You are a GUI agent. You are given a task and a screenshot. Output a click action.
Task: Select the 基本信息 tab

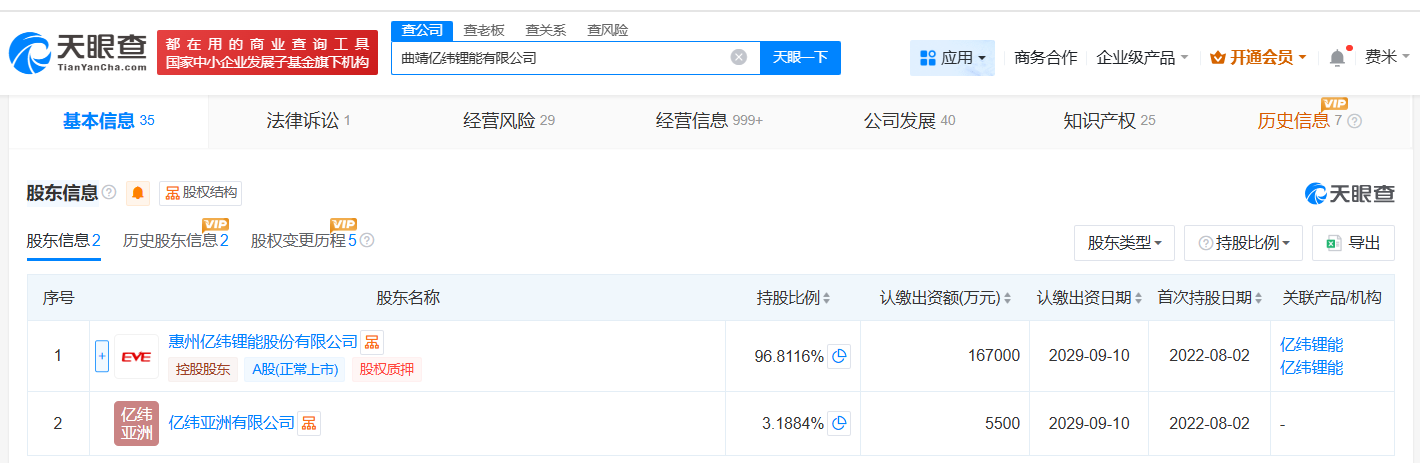tap(109, 121)
